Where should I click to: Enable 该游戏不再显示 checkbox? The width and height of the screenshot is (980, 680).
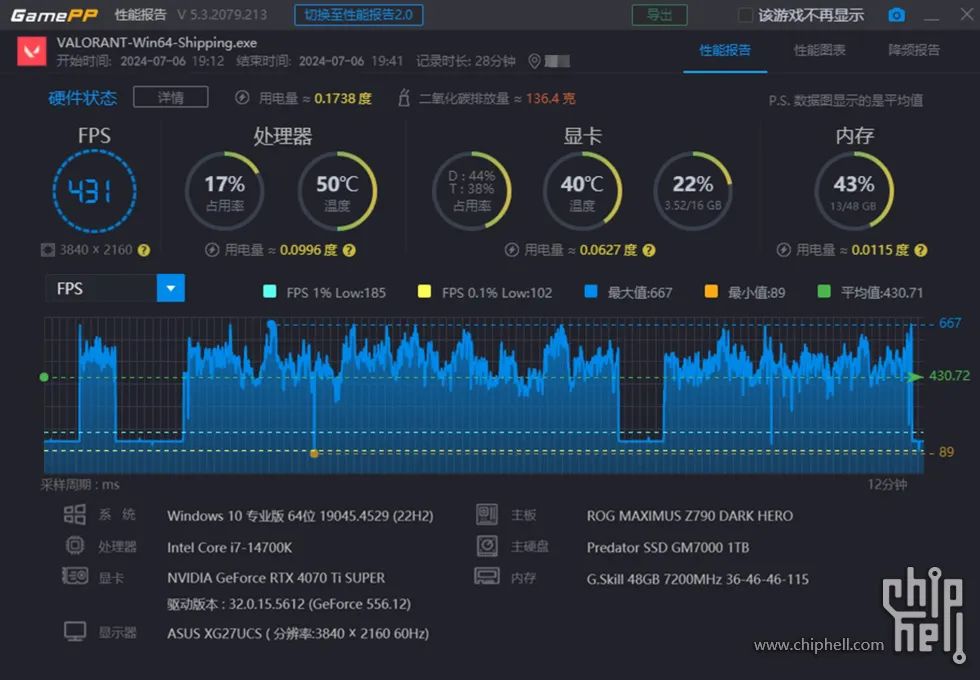745,15
